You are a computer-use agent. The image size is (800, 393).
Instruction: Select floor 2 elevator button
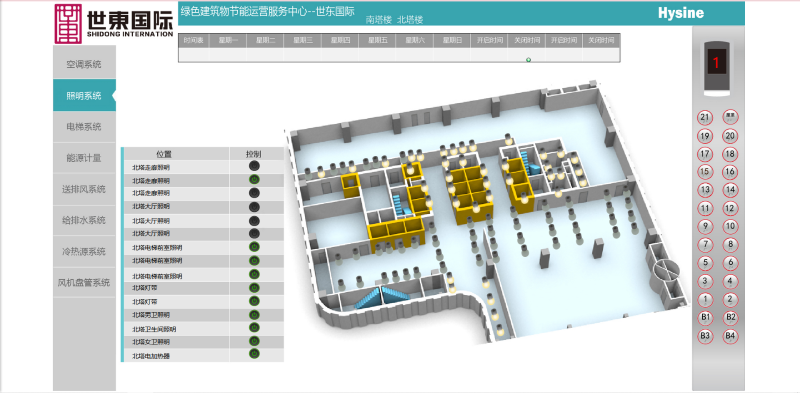pyautogui.click(x=731, y=299)
